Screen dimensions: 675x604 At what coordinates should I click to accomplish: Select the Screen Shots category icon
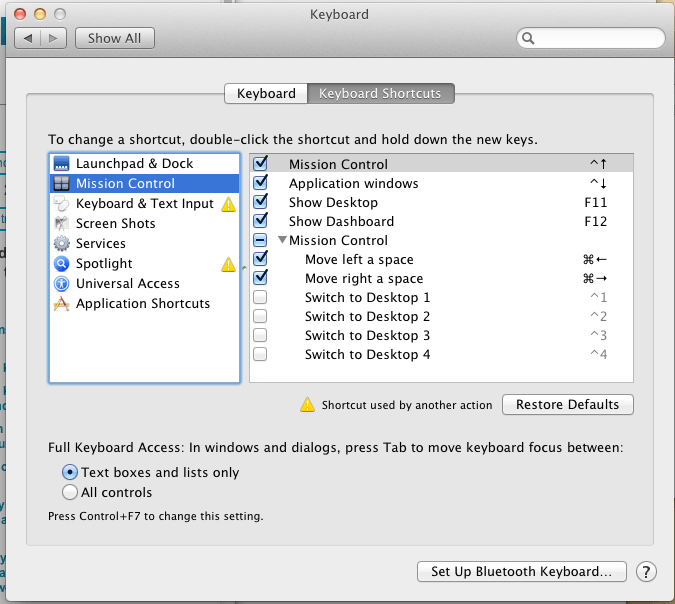[x=61, y=224]
